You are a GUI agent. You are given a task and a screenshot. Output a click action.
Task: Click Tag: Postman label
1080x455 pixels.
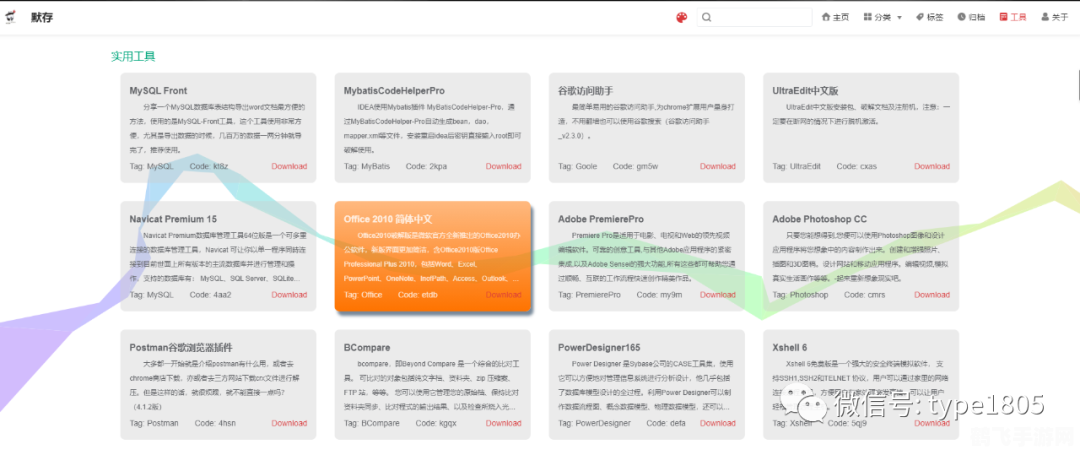click(154, 423)
